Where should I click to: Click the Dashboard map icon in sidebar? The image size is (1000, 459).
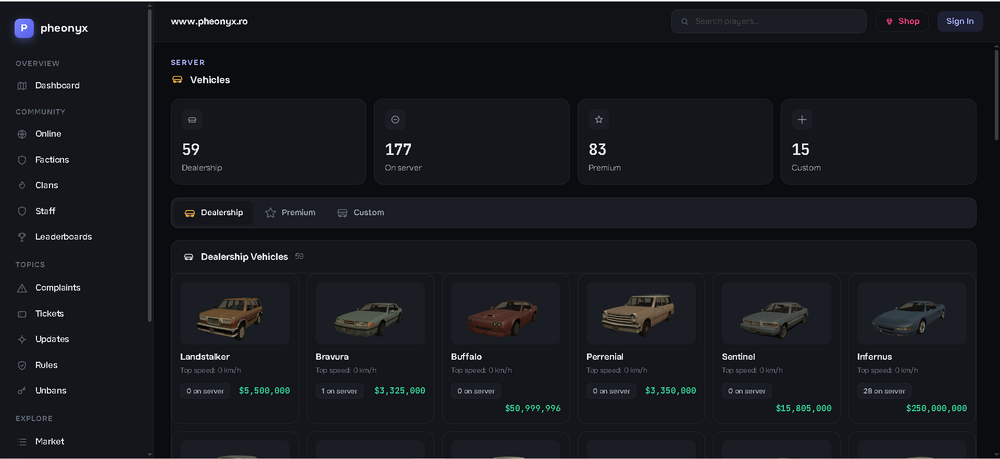click(x=22, y=85)
